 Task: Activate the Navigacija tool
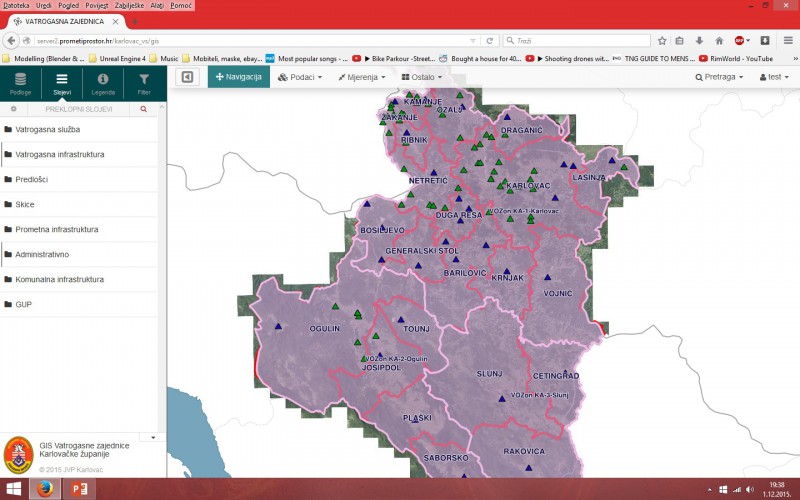[x=239, y=77]
